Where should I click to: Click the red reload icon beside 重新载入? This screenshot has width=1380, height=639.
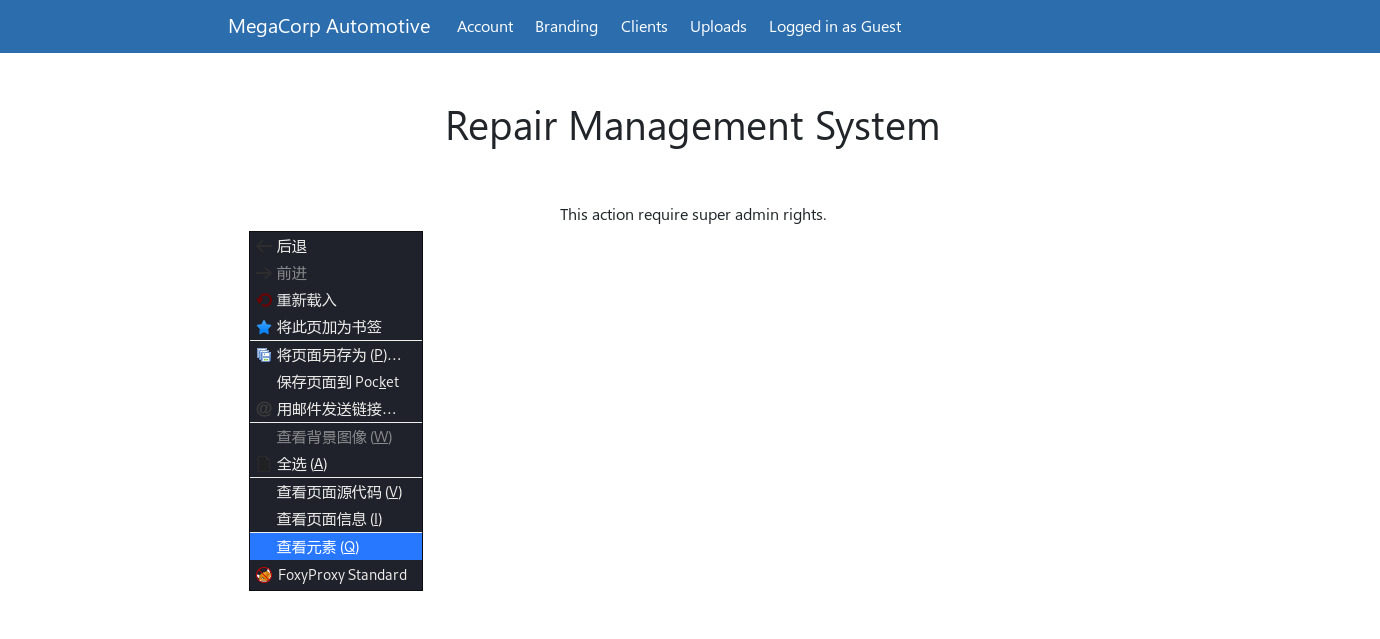[264, 300]
